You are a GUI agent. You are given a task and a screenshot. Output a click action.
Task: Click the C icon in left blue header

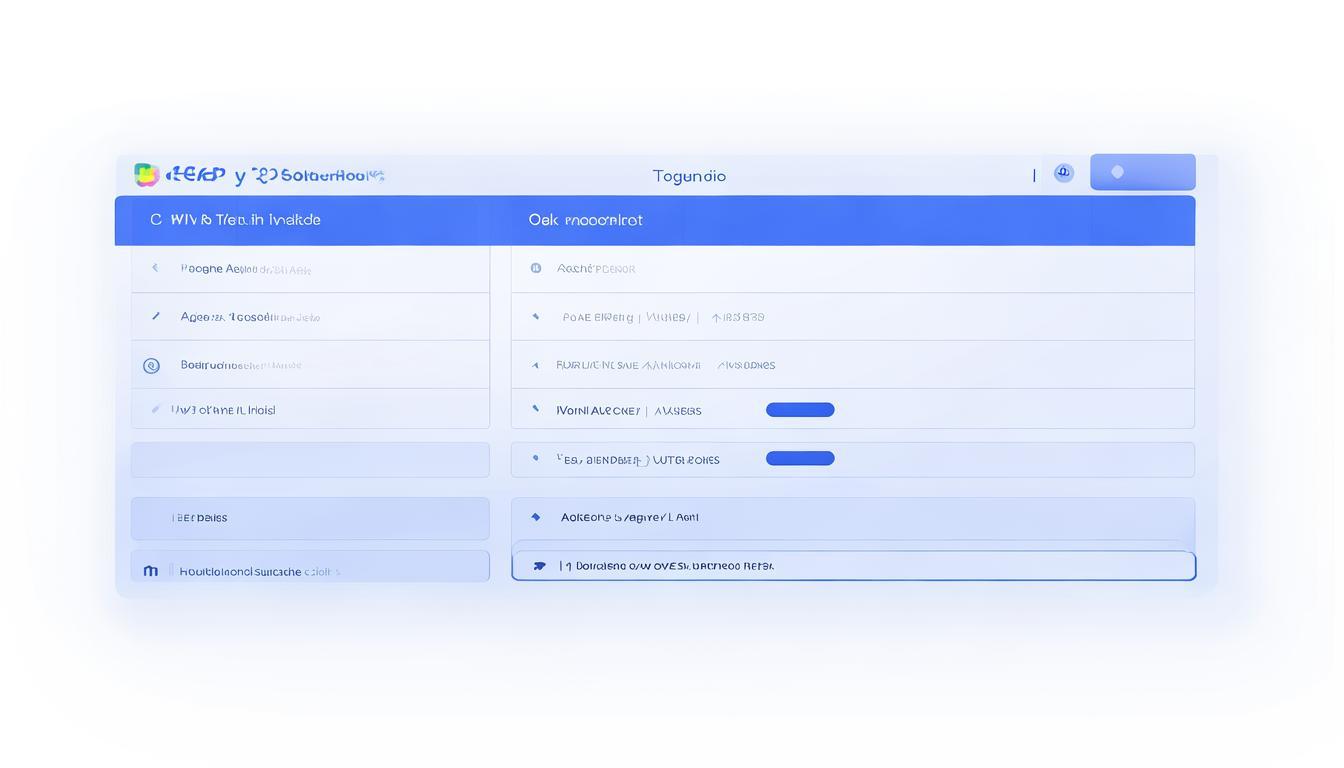(155, 220)
